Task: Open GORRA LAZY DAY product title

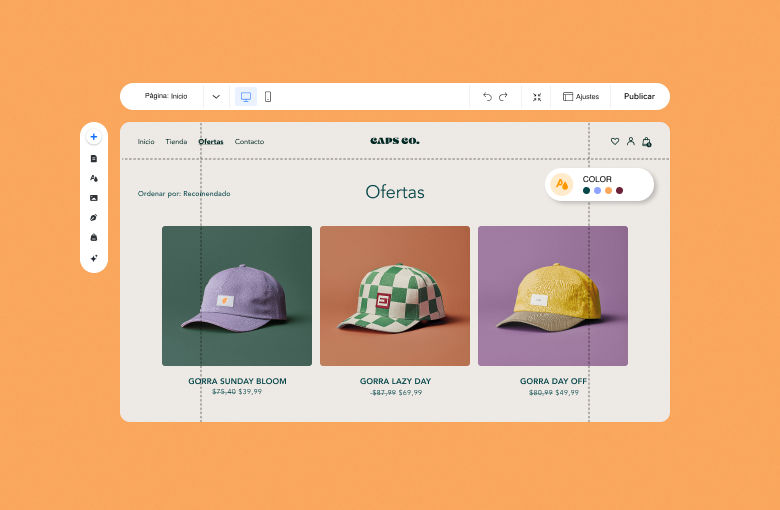Action: coord(395,381)
